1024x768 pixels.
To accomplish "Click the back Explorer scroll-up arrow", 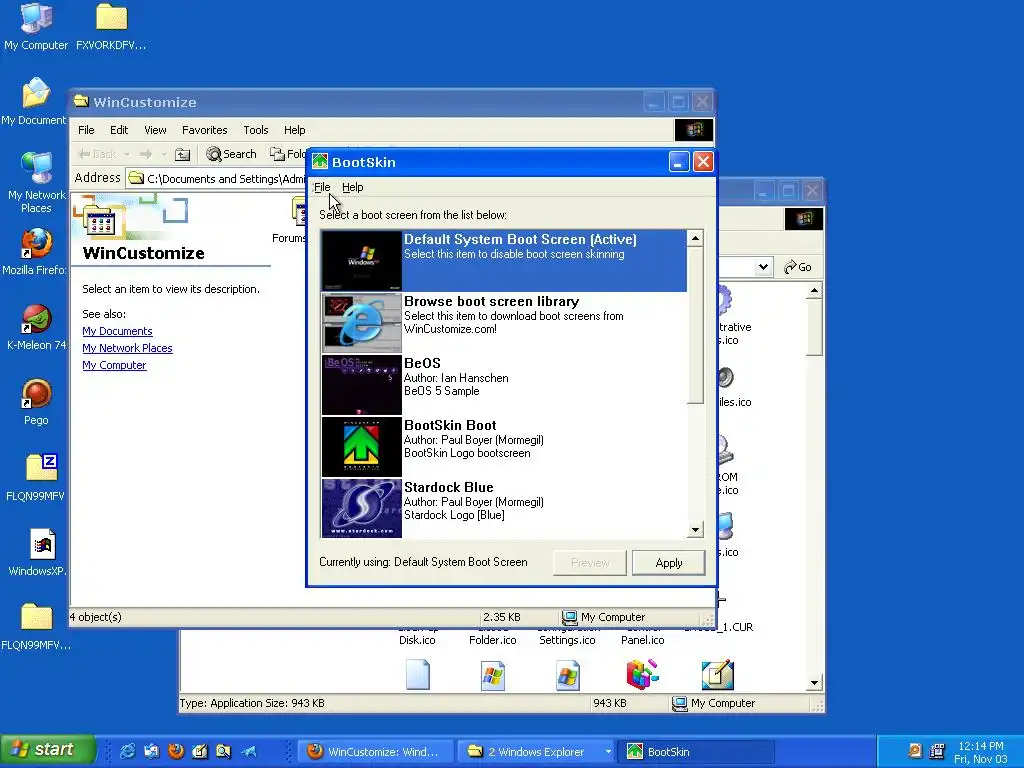I will 814,291.
